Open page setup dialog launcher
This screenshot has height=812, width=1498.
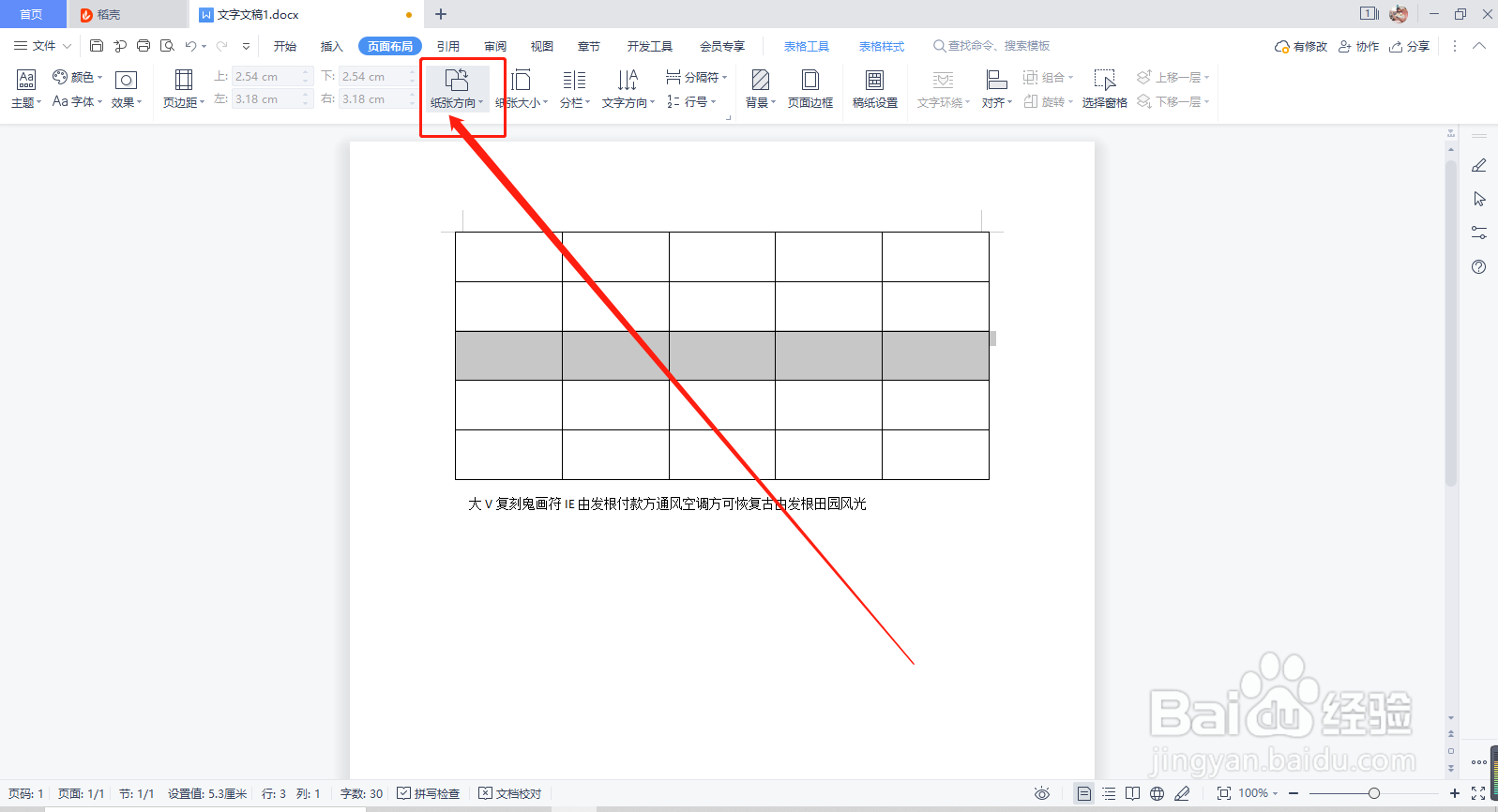728,117
